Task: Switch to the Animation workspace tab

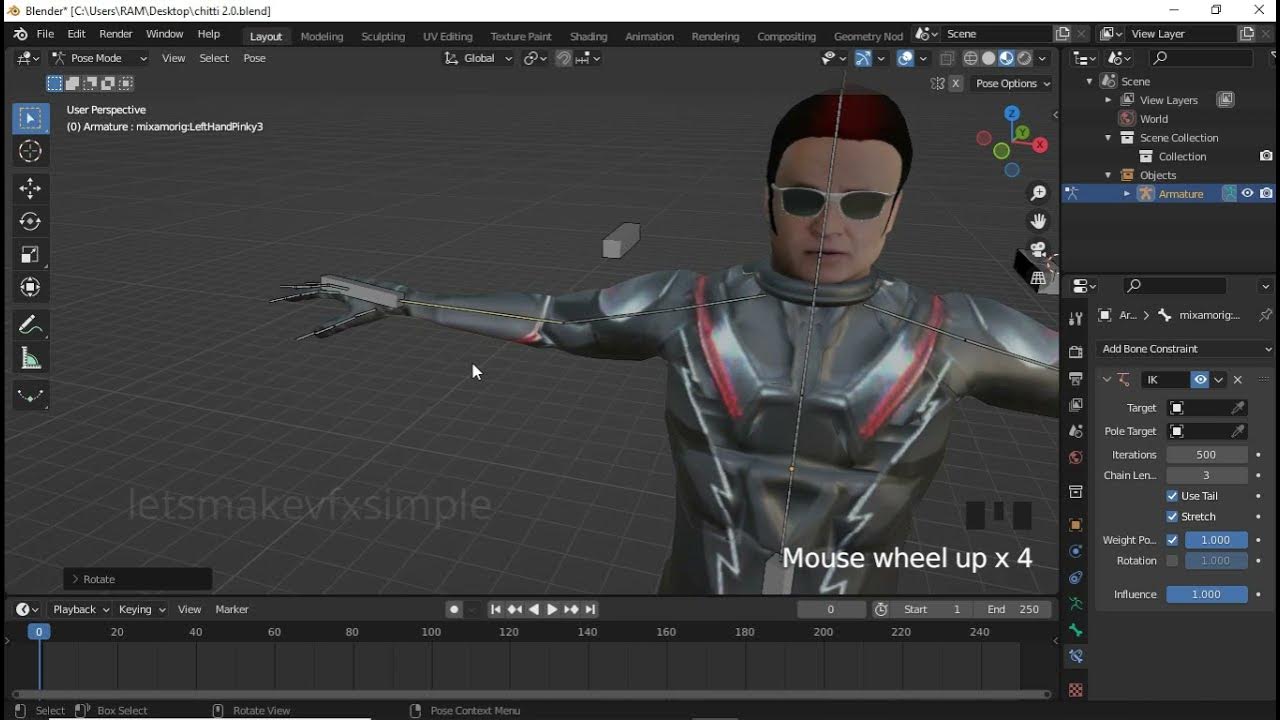Action: click(649, 36)
